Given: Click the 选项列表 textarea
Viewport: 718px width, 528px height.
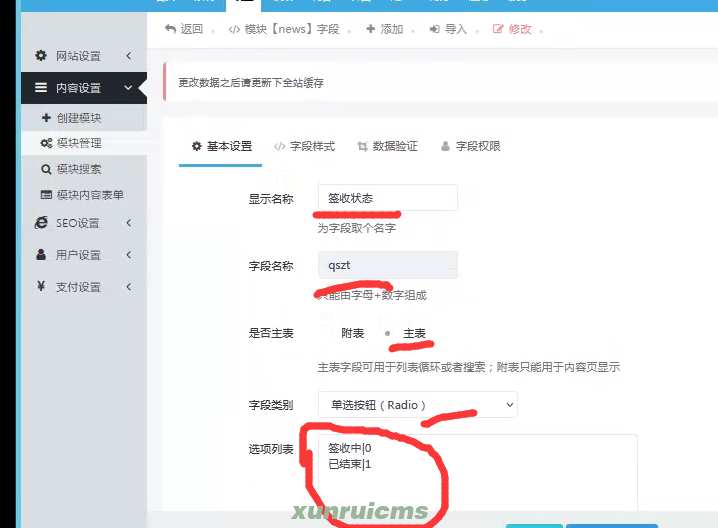Looking at the screenshot, I should click(x=478, y=474).
